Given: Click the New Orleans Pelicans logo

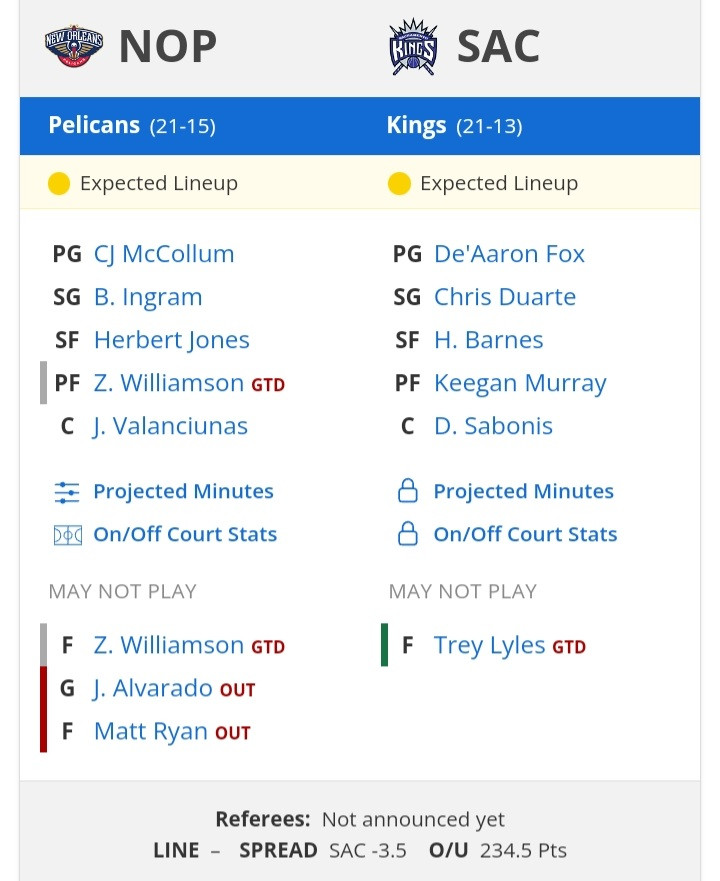Looking at the screenshot, I should click(x=74, y=46).
